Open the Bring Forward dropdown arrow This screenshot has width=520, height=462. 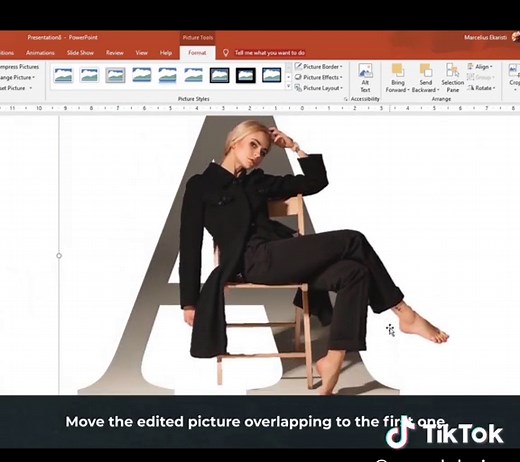(x=408, y=90)
